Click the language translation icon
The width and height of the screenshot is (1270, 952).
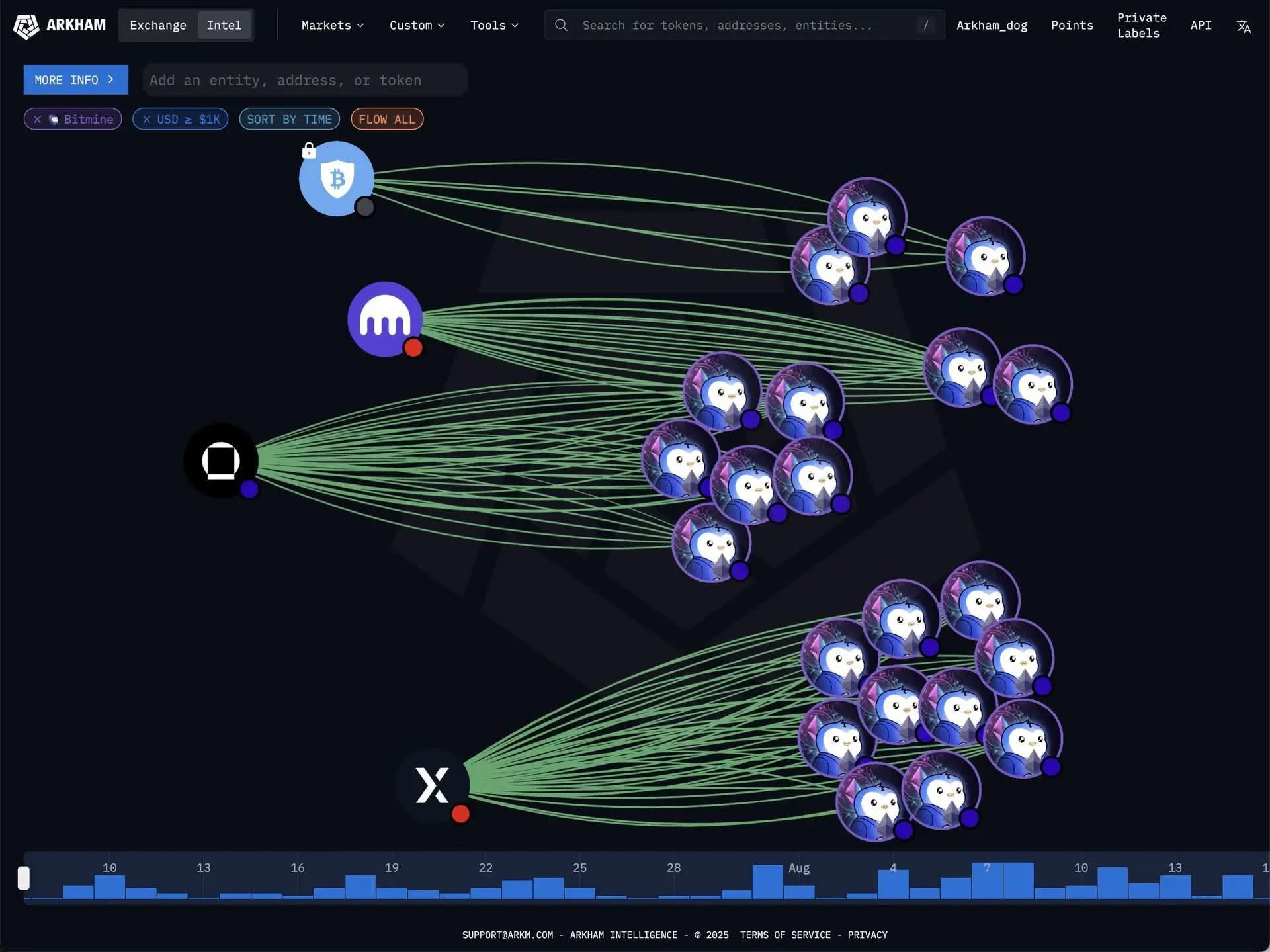1244,26
